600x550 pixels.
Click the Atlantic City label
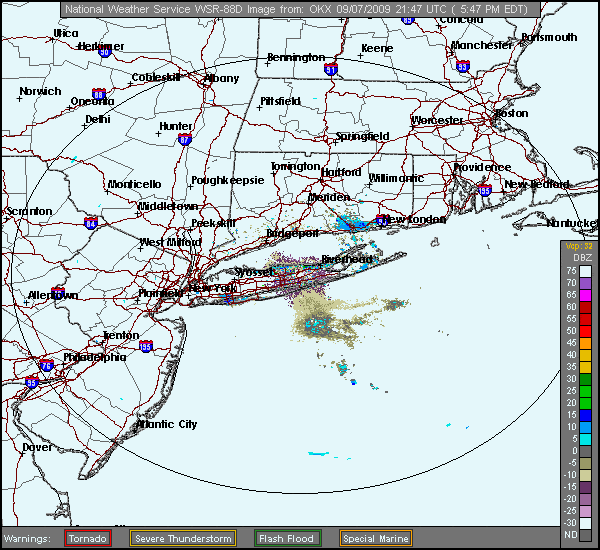click(166, 424)
